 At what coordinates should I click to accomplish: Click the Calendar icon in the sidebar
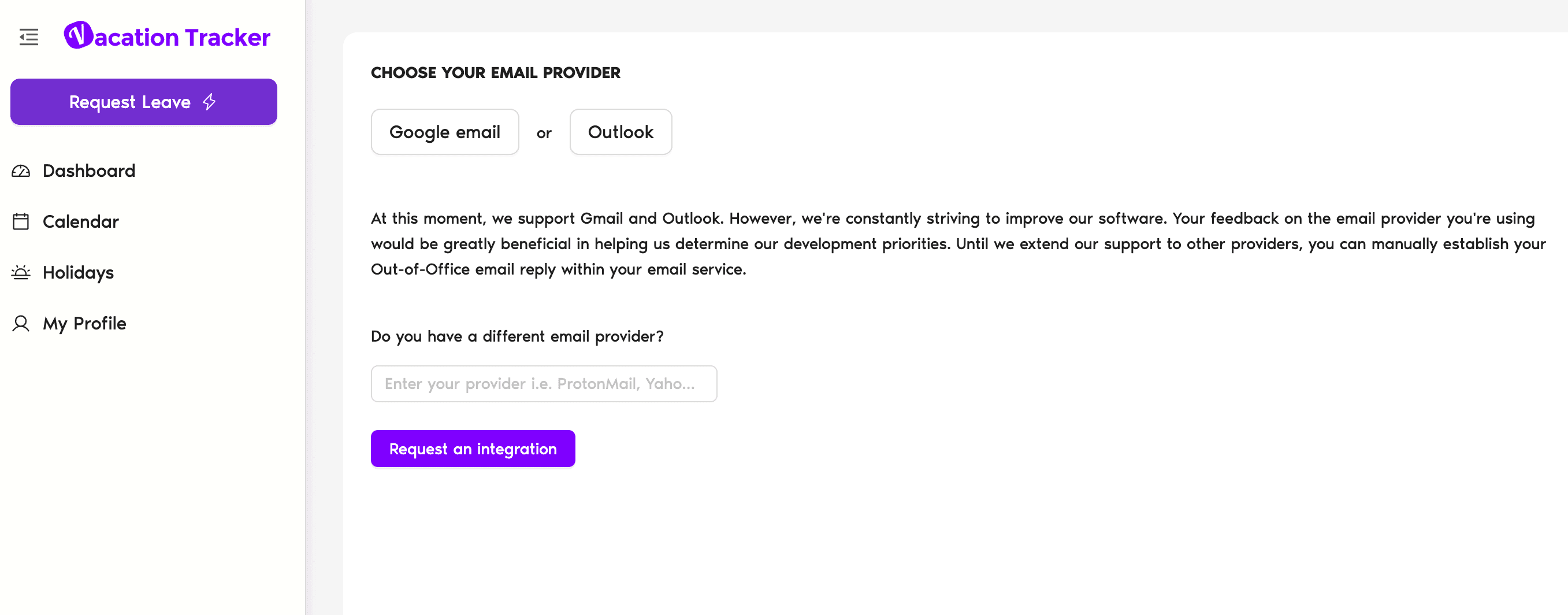(x=21, y=221)
